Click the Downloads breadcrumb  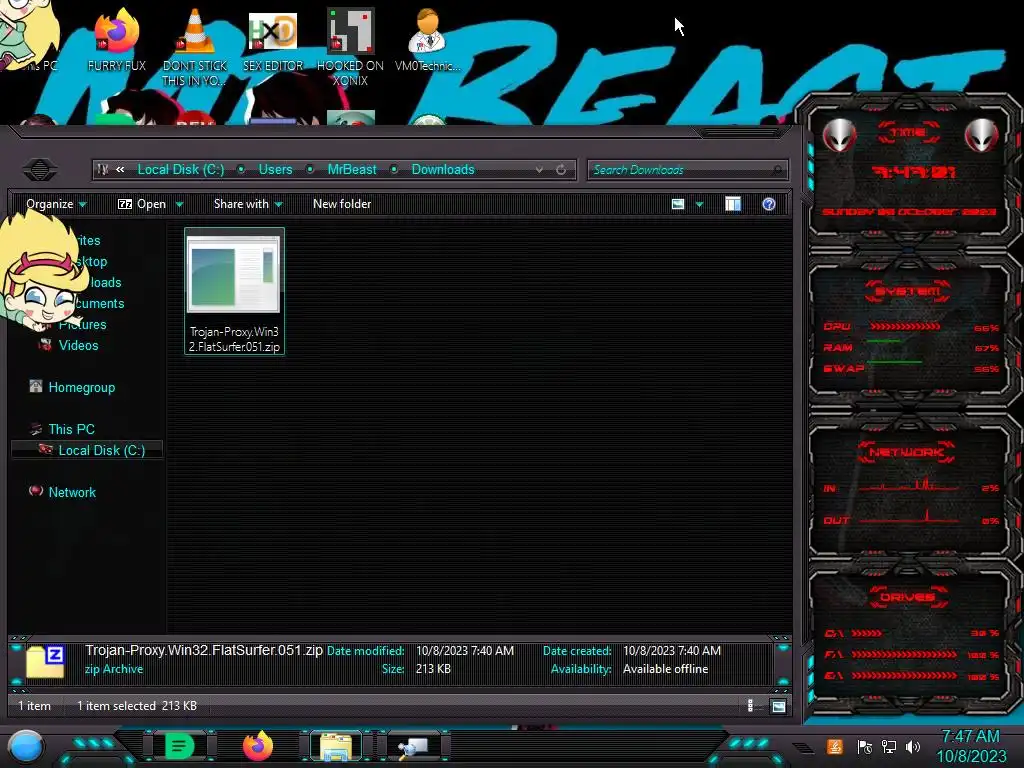[x=443, y=169]
